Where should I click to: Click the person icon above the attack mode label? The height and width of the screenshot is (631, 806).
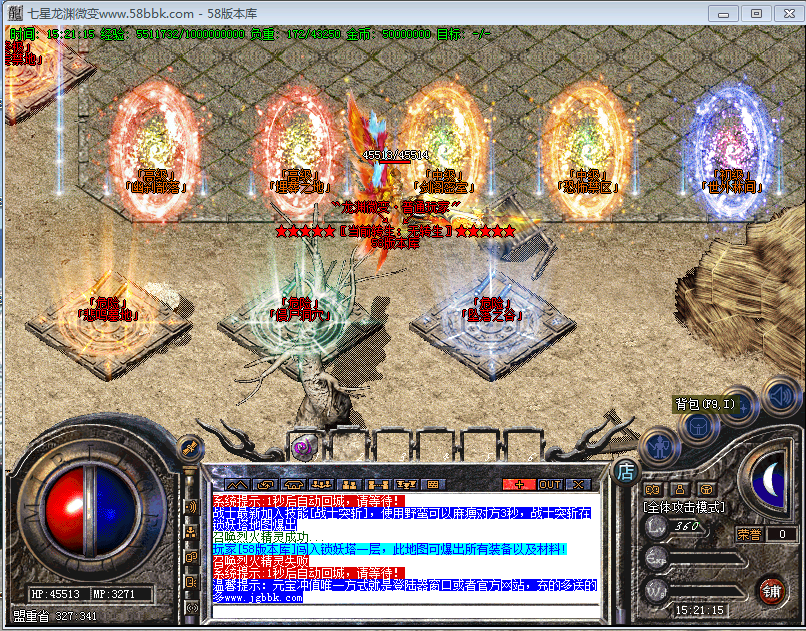[x=680, y=489]
